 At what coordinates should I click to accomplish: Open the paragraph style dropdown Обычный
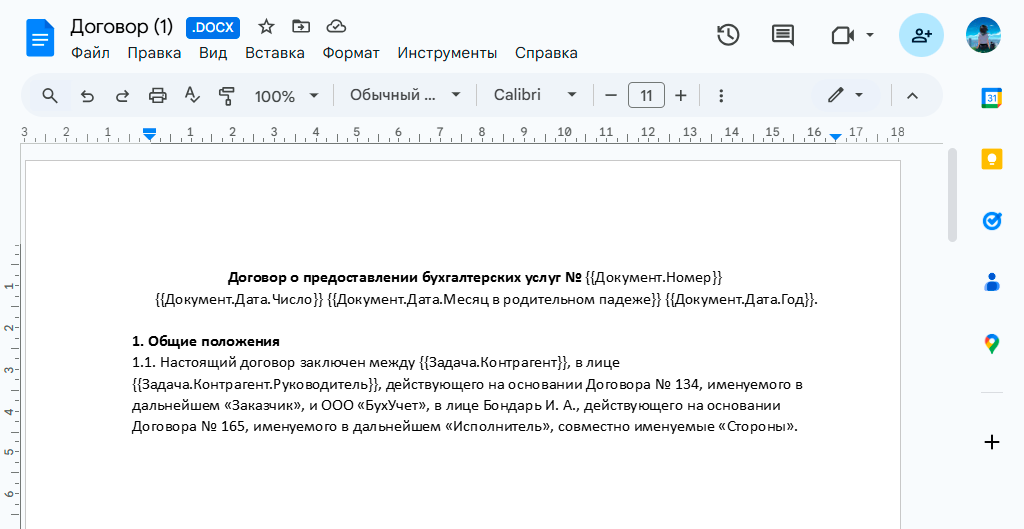pos(405,95)
